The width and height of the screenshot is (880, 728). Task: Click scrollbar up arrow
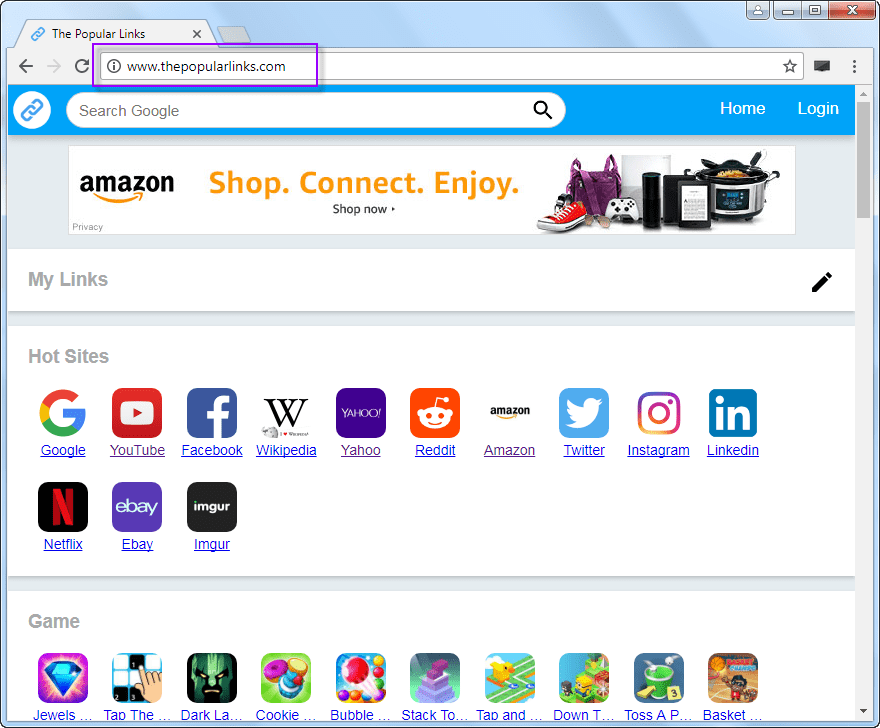pos(863,94)
